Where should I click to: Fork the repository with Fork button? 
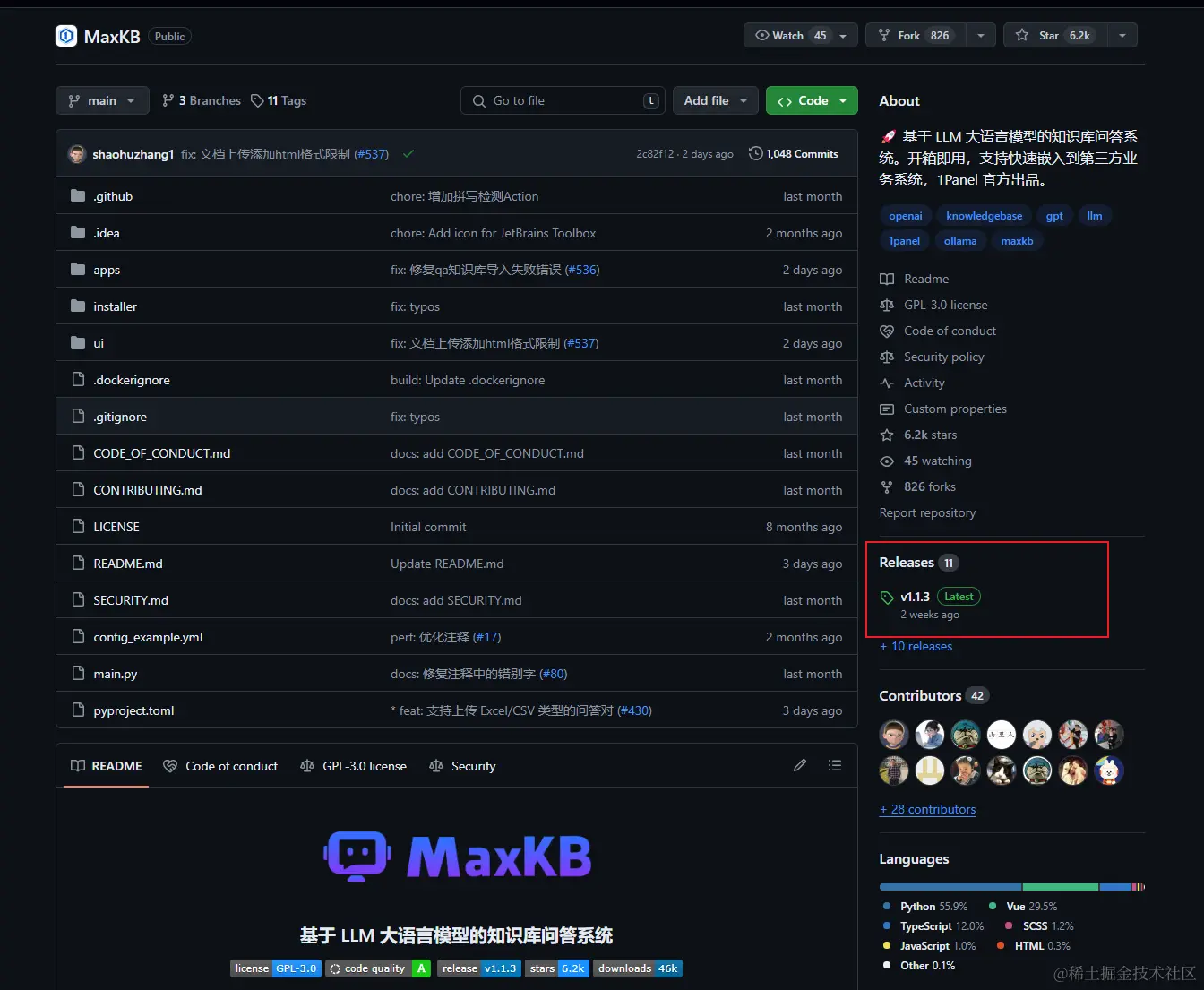pos(916,35)
